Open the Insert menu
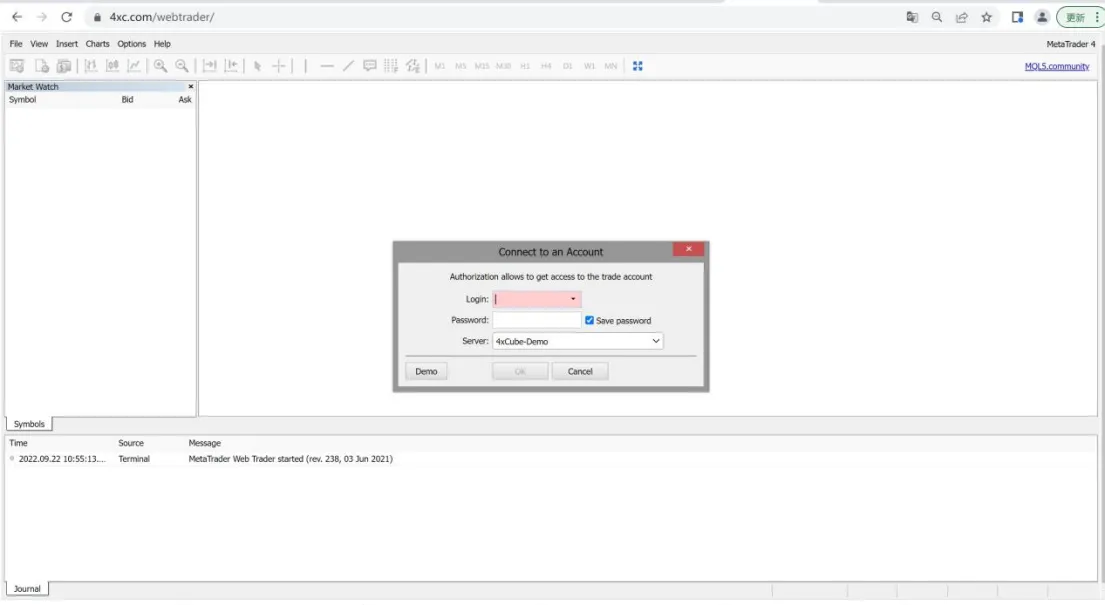The image size is (1106, 606). (67, 44)
